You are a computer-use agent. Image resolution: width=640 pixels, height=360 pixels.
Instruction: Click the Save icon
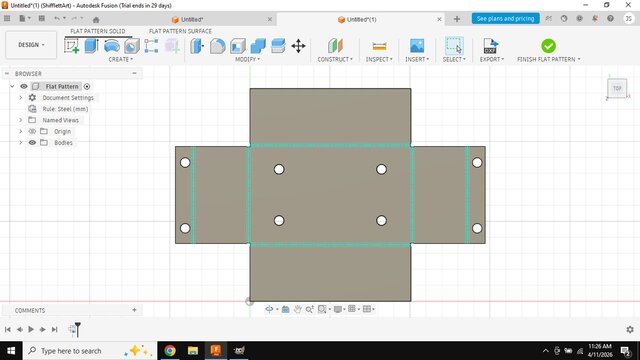(42, 18)
